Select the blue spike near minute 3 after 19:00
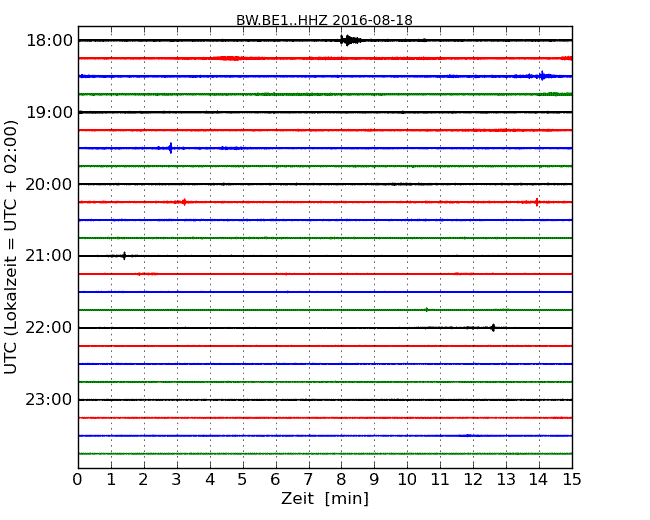650x520 pixels. (x=170, y=148)
